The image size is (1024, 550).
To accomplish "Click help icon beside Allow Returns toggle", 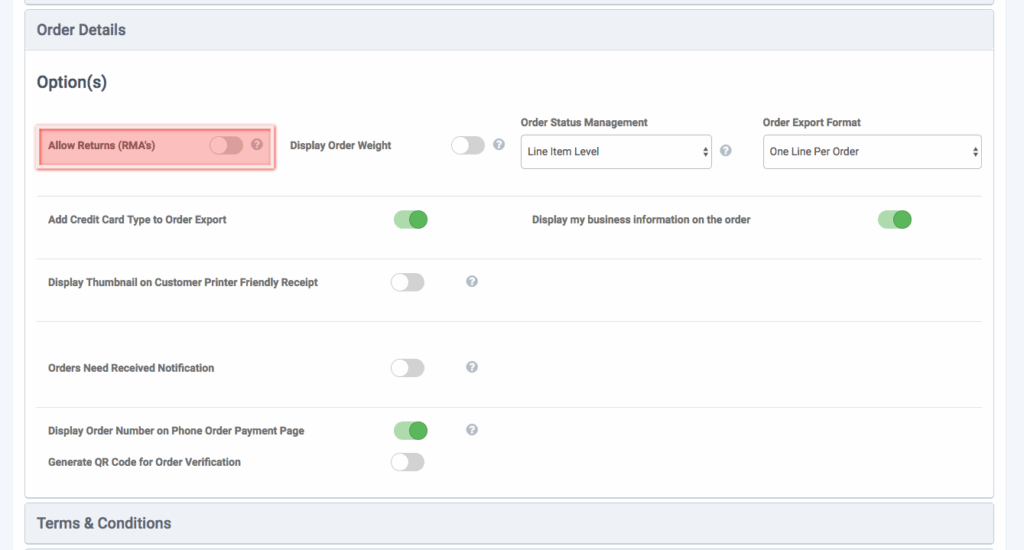I will click(x=257, y=145).
